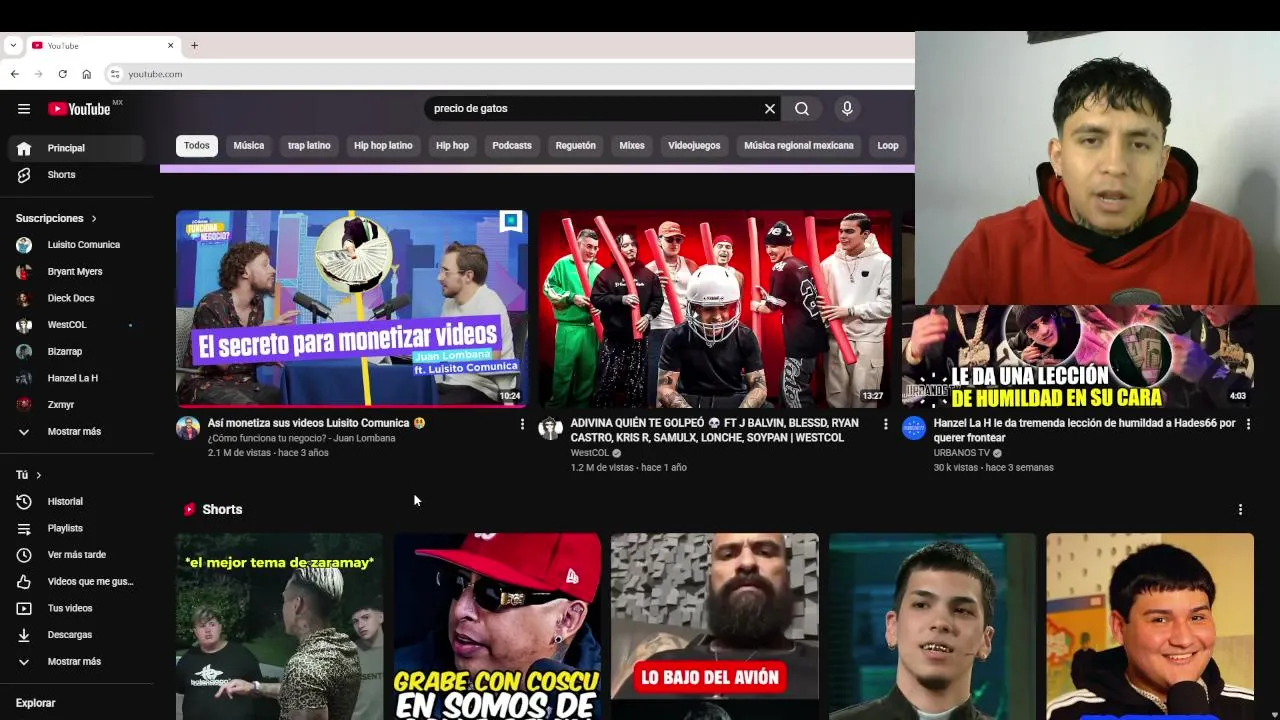Open 'Así monetiza sus videos Luisito Comunica' title
This screenshot has height=720, width=1280.
click(316, 423)
